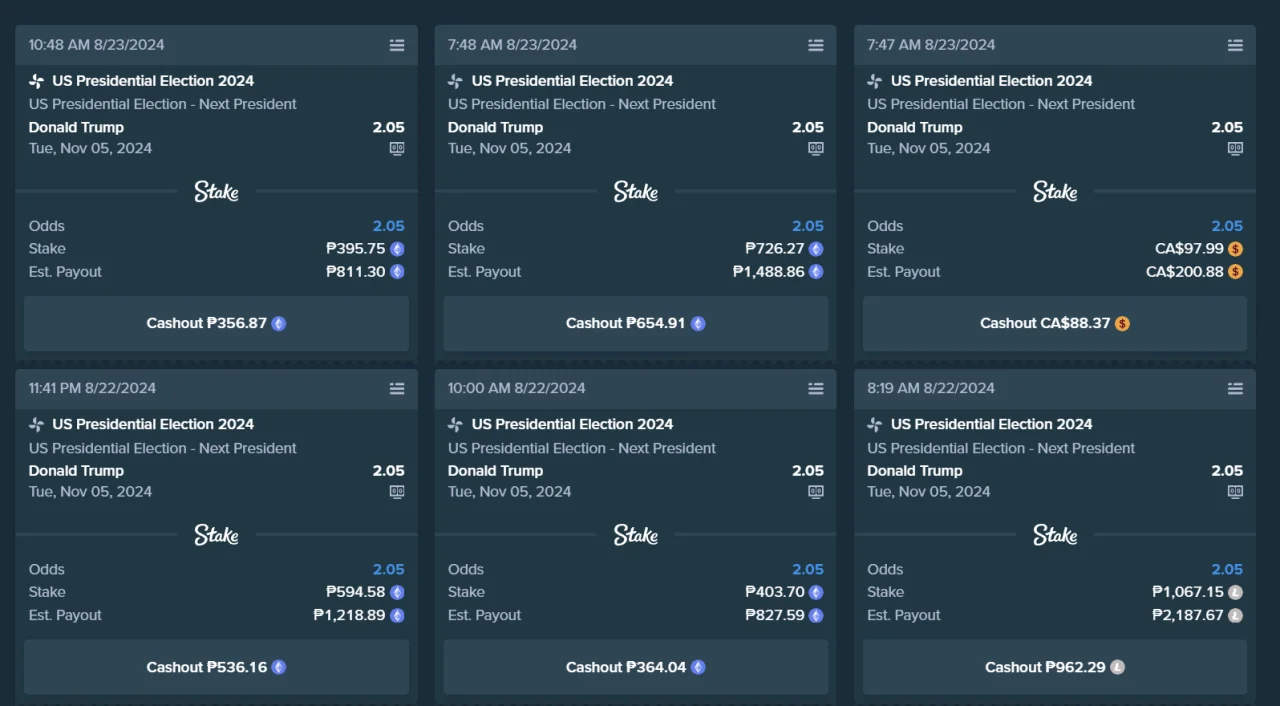Click the politics icon on the 10:48 AM bet
The image size is (1280, 706).
point(37,81)
